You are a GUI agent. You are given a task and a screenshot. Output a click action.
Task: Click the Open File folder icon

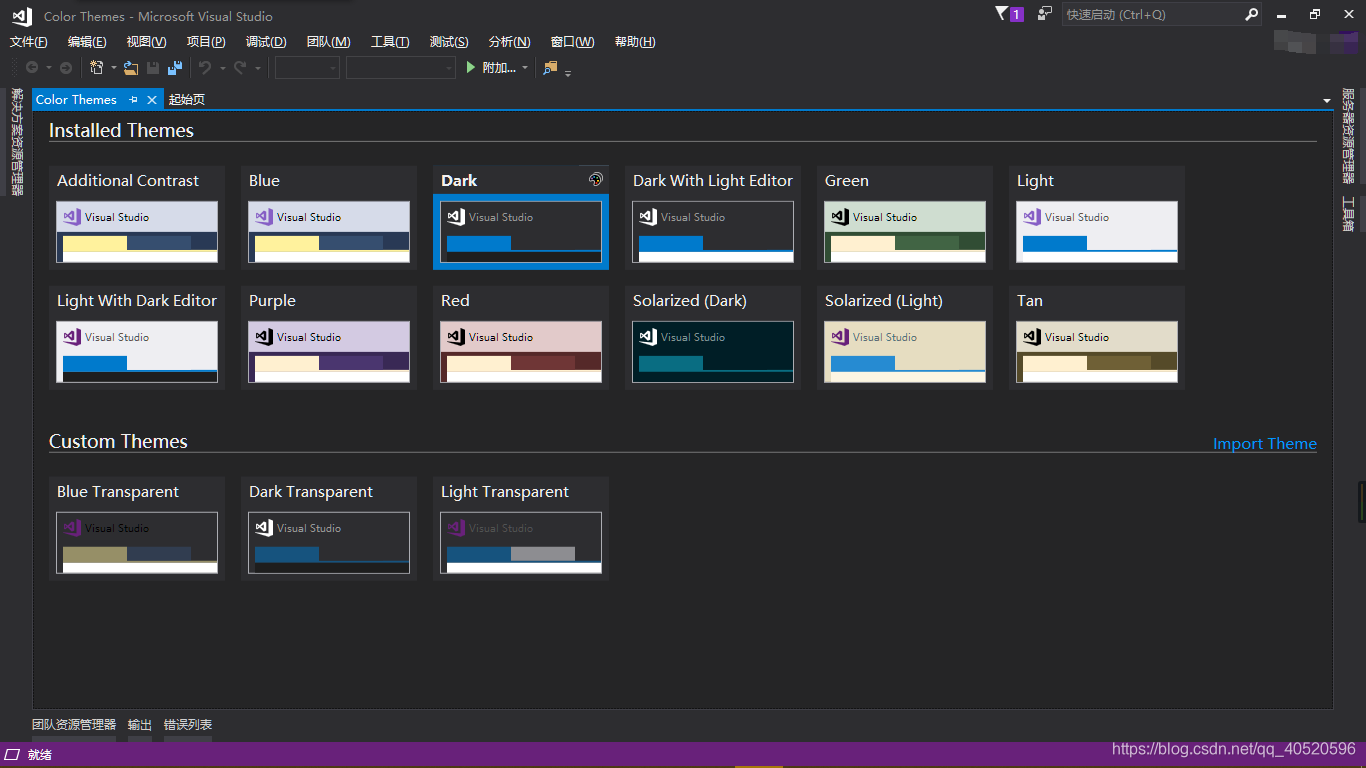(131, 68)
